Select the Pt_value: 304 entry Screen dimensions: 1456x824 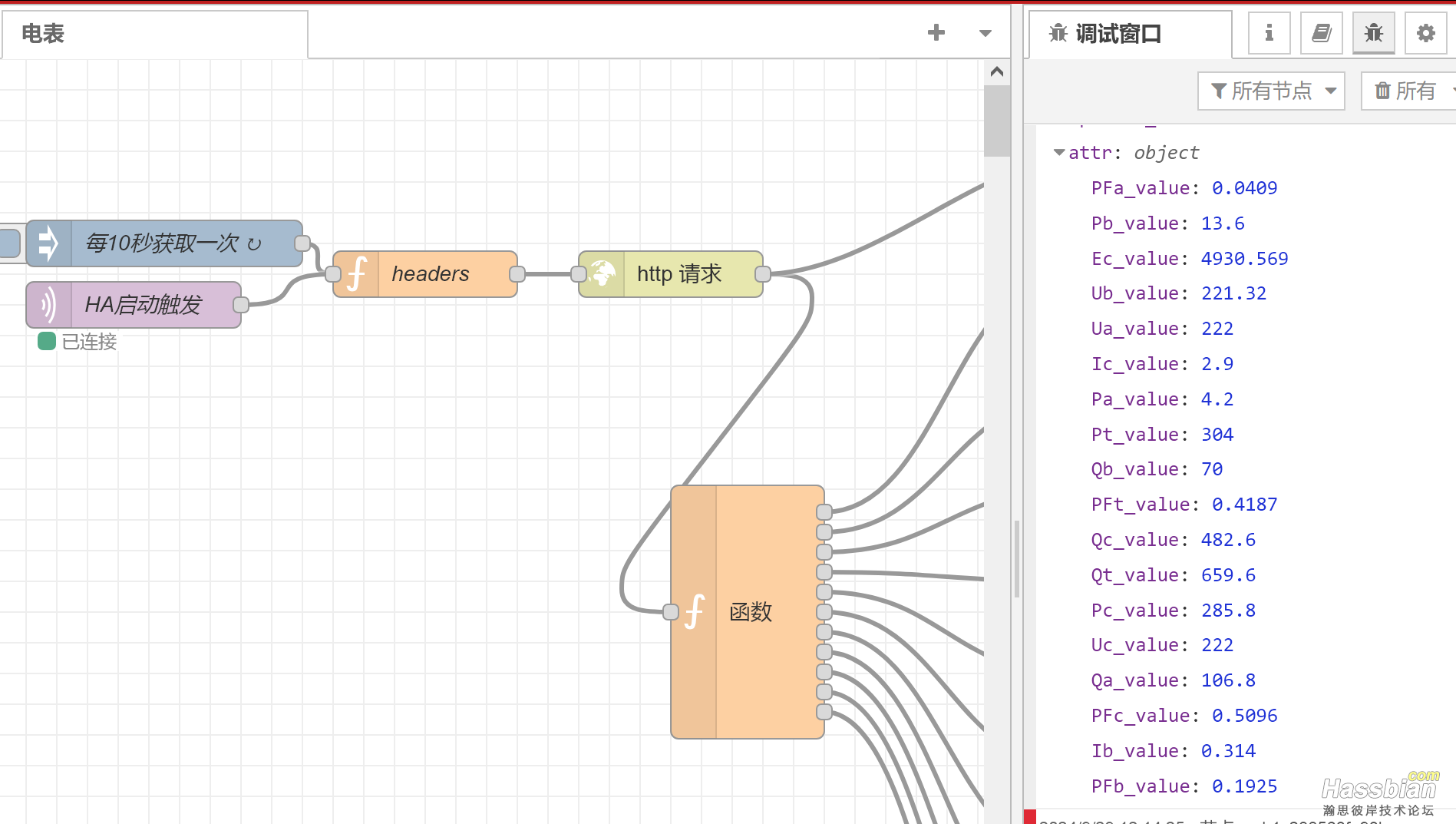pyautogui.click(x=1162, y=435)
